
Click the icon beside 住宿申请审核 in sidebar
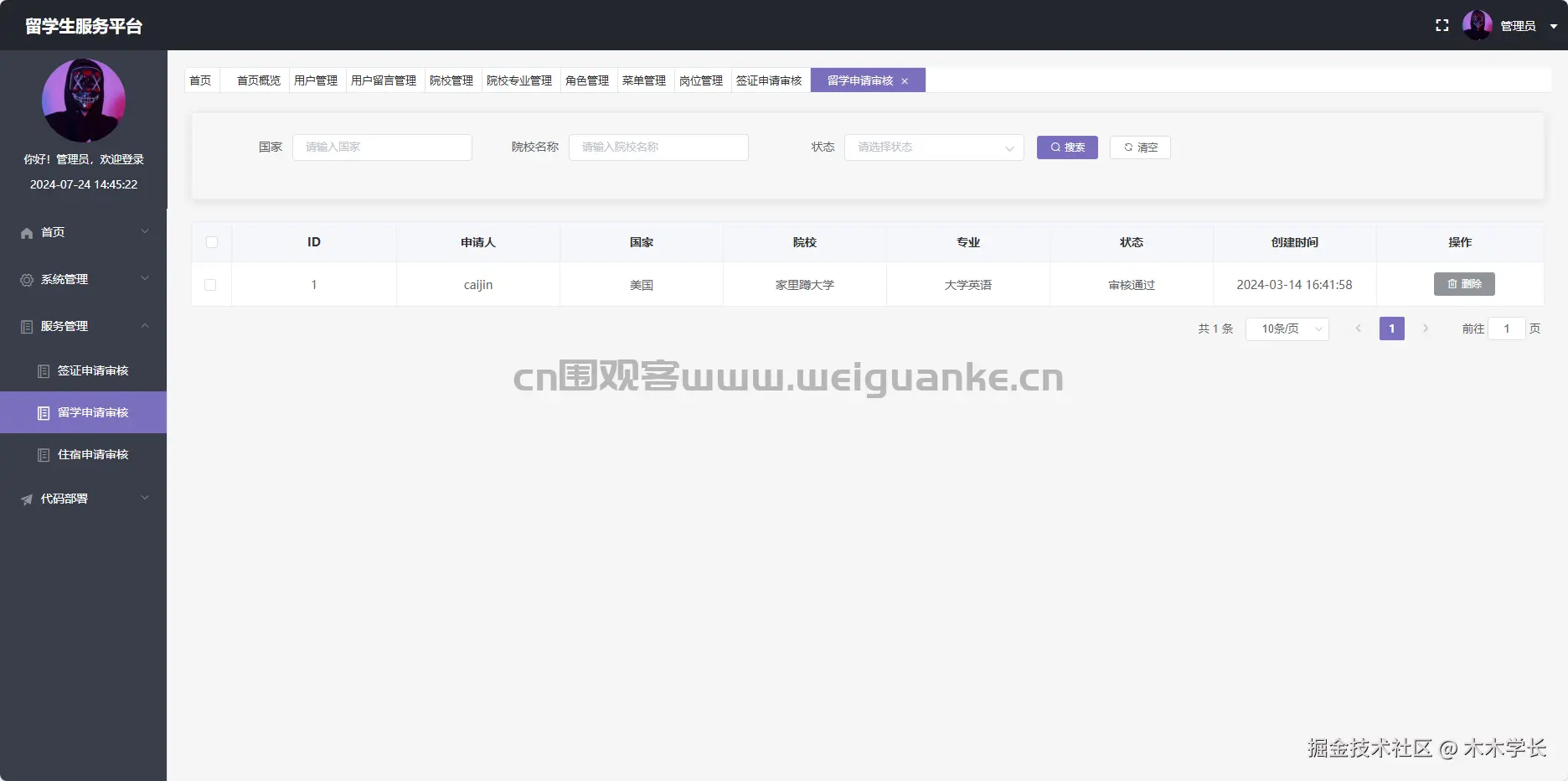pos(44,455)
